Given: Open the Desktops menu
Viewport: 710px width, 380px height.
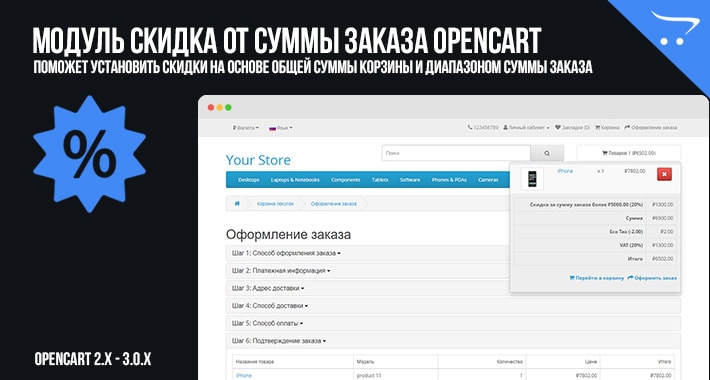Looking at the screenshot, I should 249,180.
